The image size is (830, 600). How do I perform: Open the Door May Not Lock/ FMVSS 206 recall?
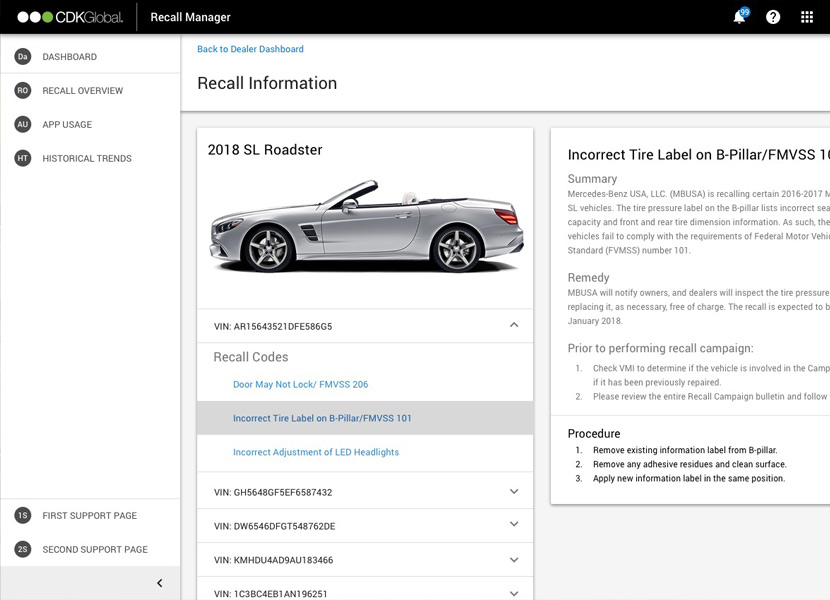click(301, 384)
